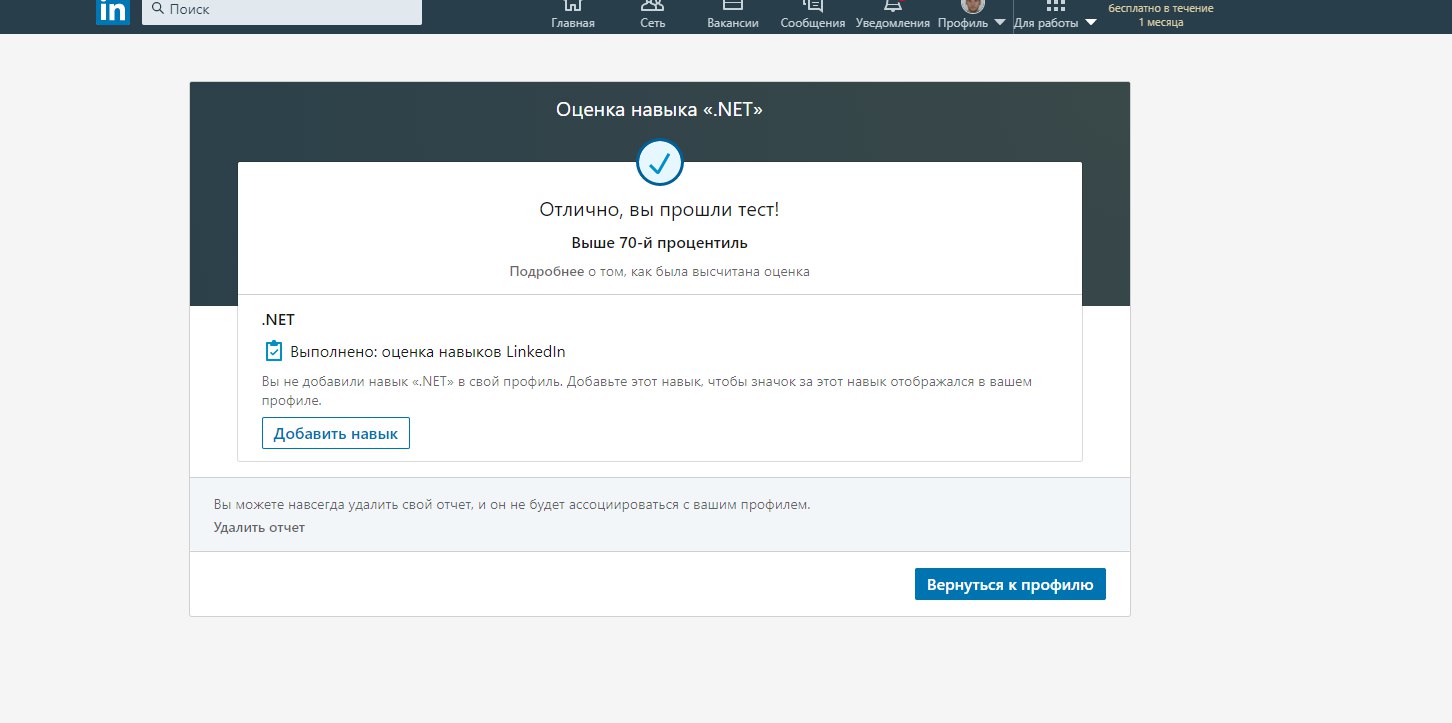Image resolution: width=1452 pixels, height=723 pixels.
Task: Click the Отлично, вы прошли тест! text
Action: [x=659, y=210]
